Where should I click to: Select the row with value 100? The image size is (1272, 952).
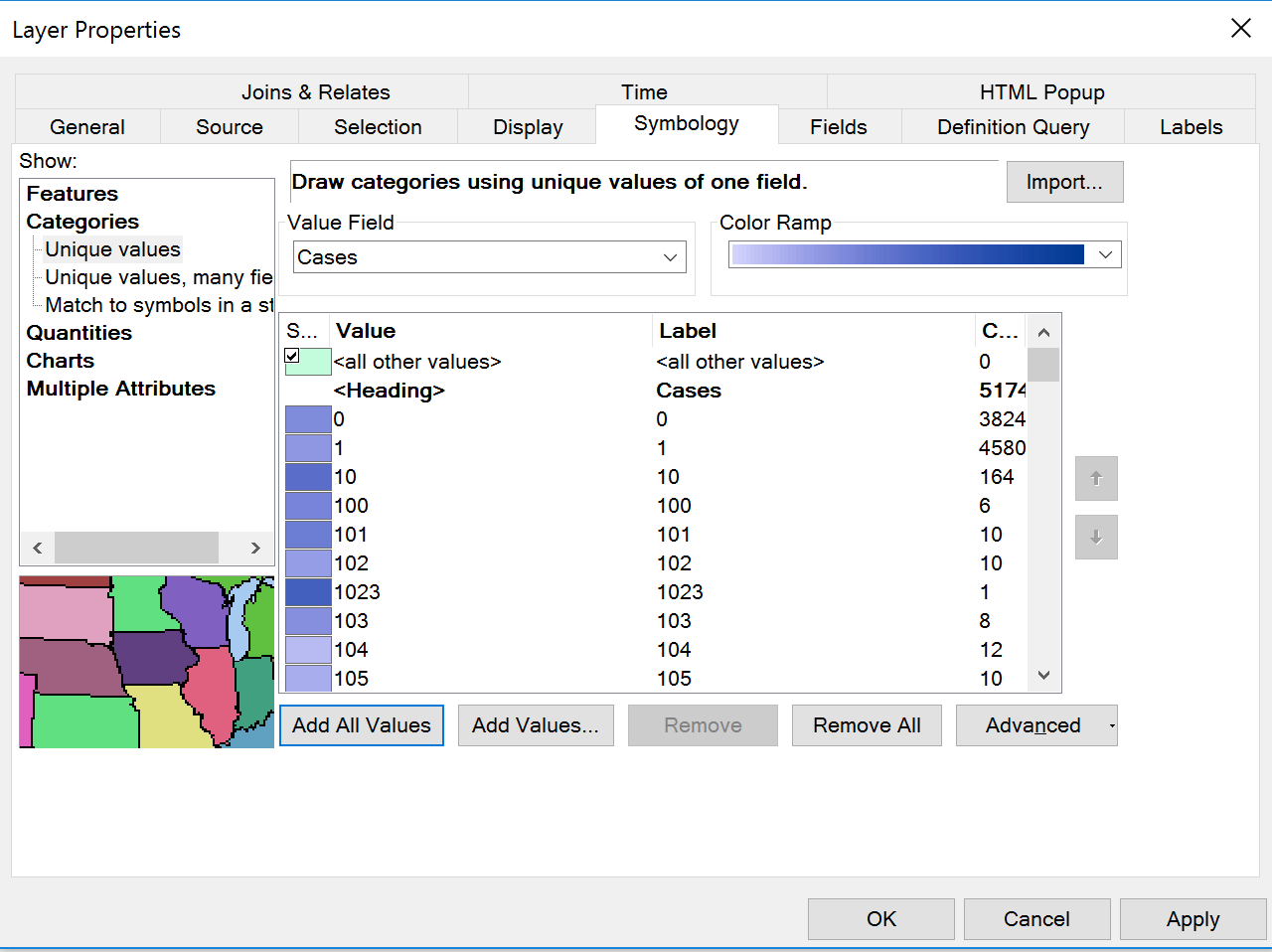tap(655, 506)
